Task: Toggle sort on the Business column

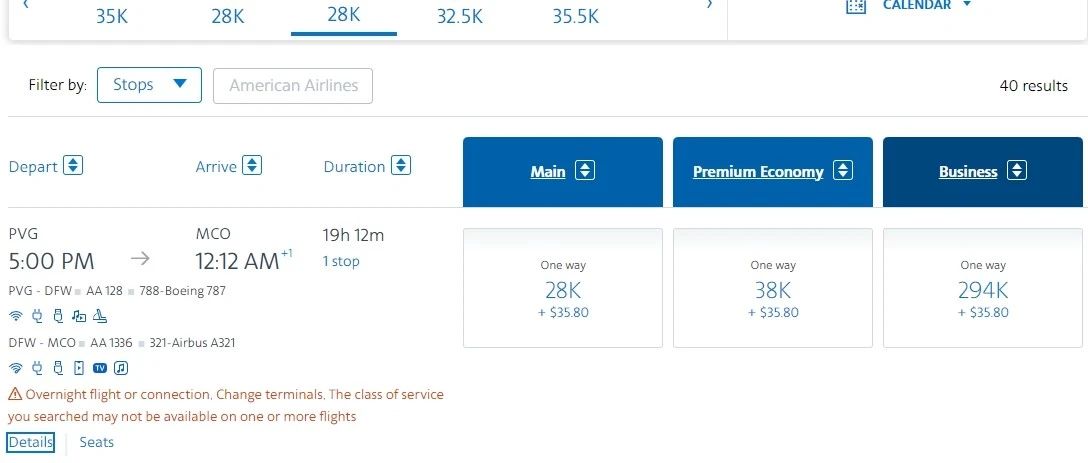Action: click(1016, 171)
